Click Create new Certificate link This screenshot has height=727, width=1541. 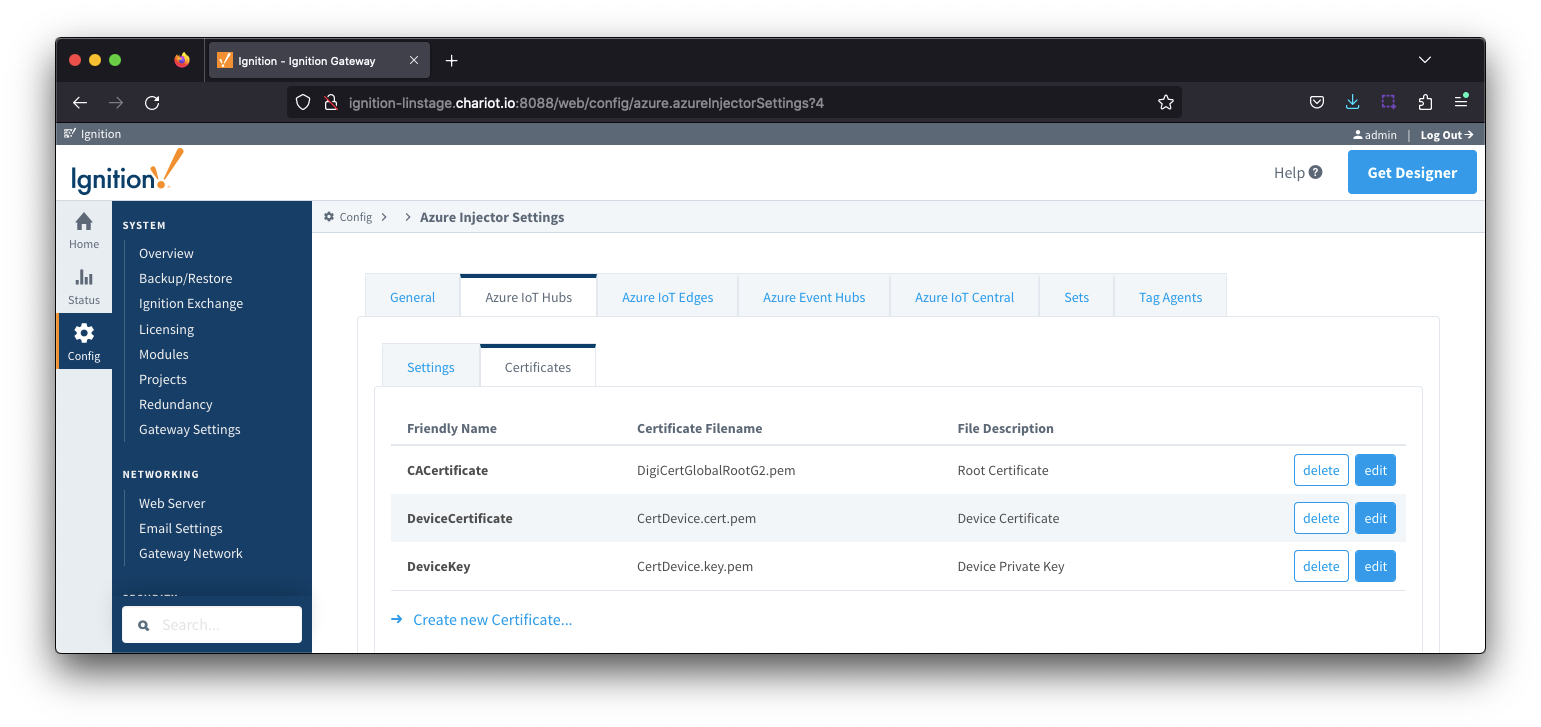492,620
